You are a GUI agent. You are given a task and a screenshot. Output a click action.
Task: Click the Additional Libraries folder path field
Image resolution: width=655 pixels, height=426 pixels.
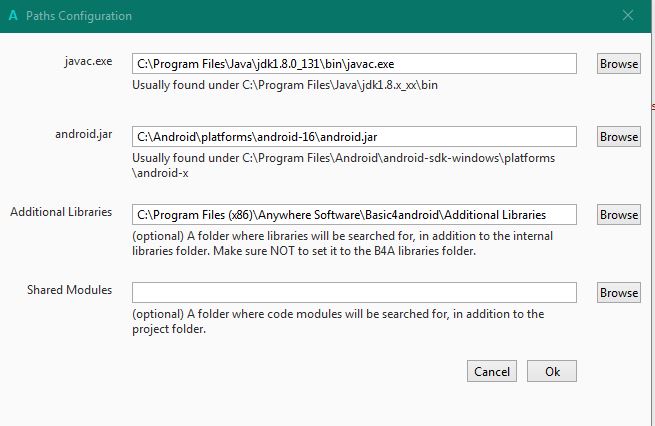click(354, 215)
